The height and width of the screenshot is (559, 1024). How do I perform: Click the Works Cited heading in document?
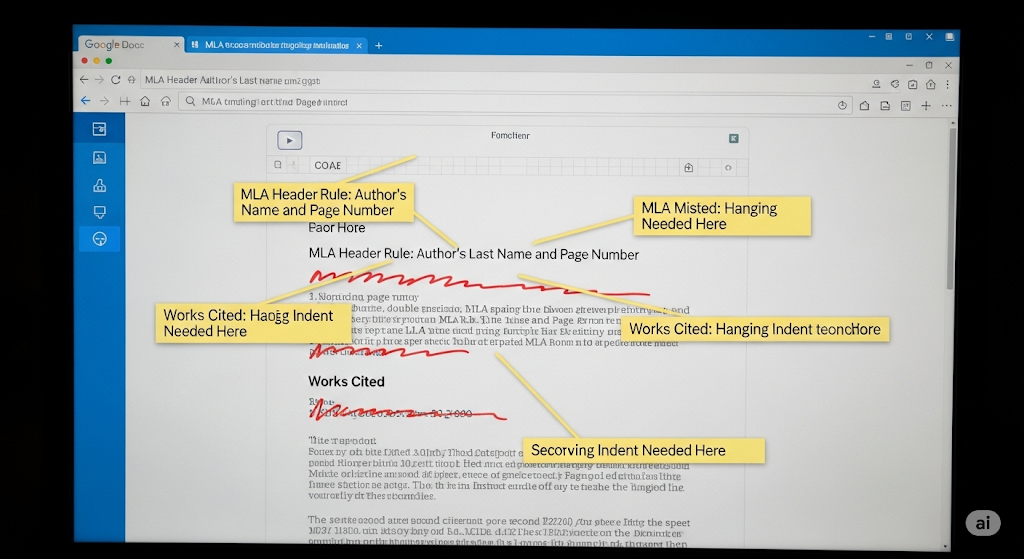pyautogui.click(x=346, y=381)
